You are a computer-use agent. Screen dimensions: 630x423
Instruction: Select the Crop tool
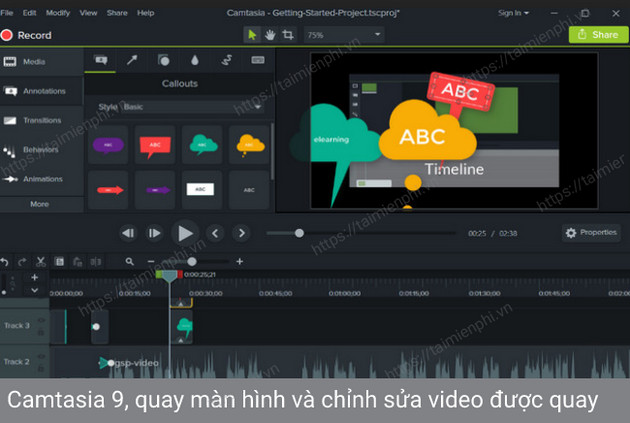pos(288,35)
